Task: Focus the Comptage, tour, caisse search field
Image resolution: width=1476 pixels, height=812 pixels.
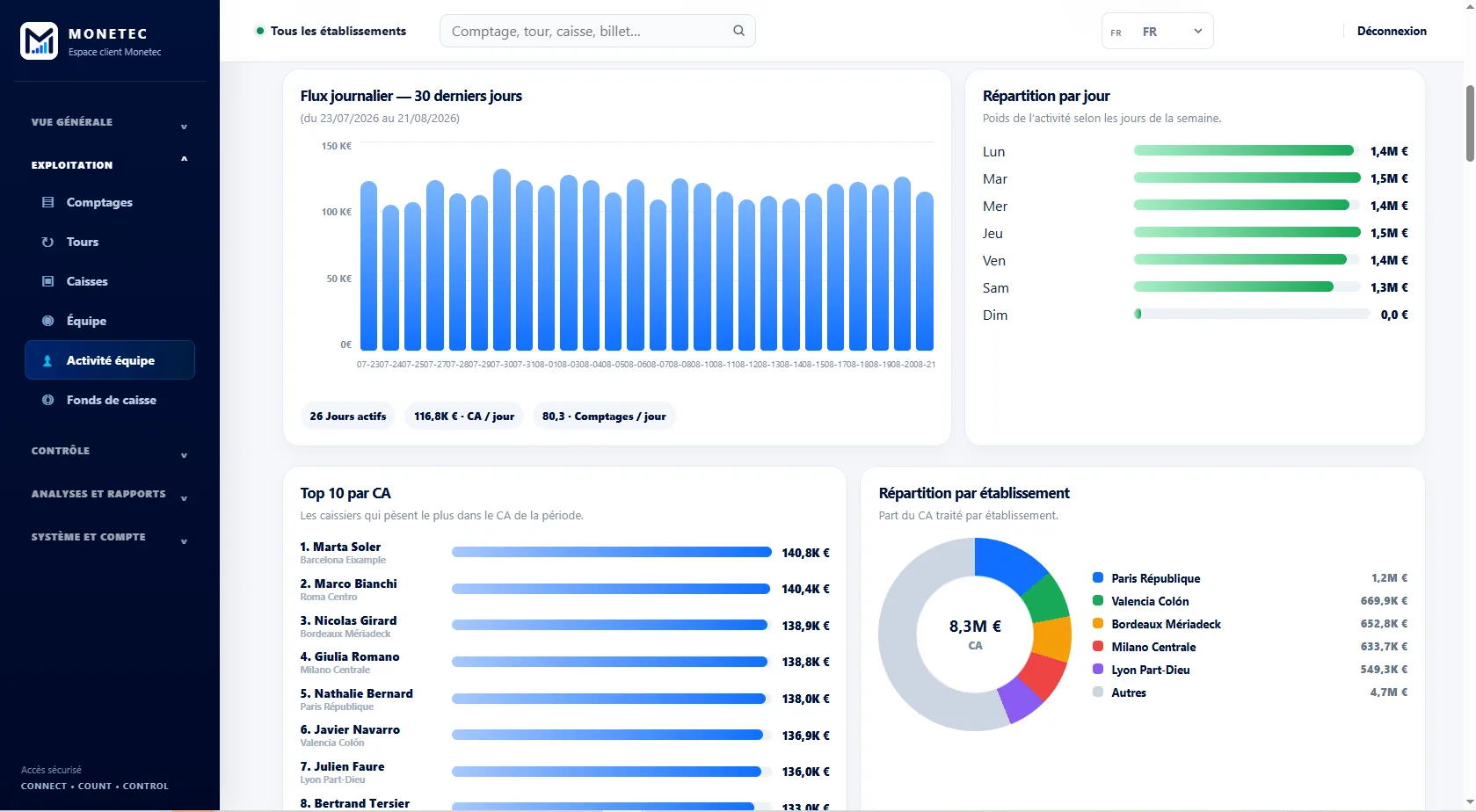Action: point(597,31)
